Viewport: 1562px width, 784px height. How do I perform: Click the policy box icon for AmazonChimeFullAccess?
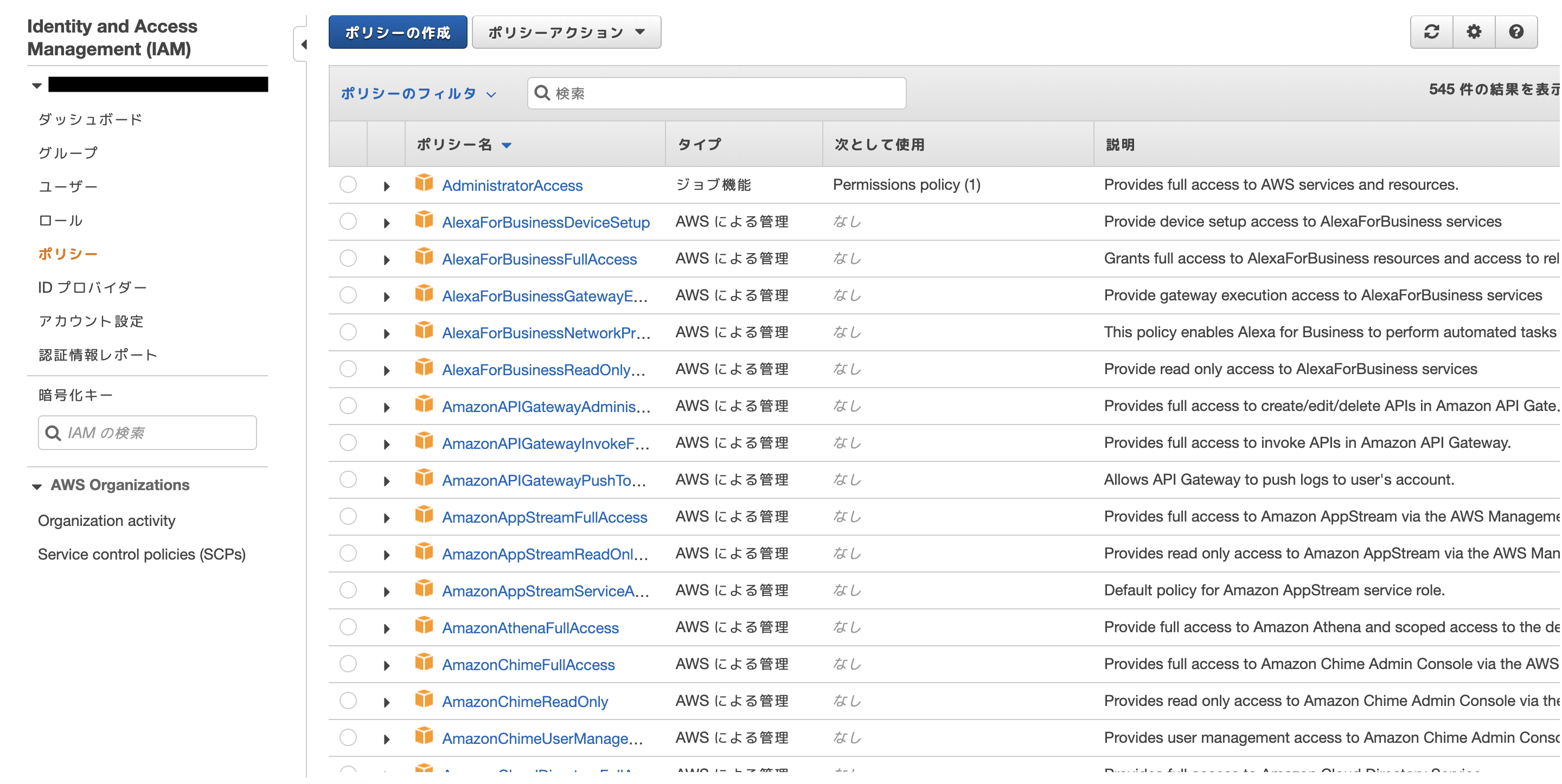pyautogui.click(x=424, y=663)
